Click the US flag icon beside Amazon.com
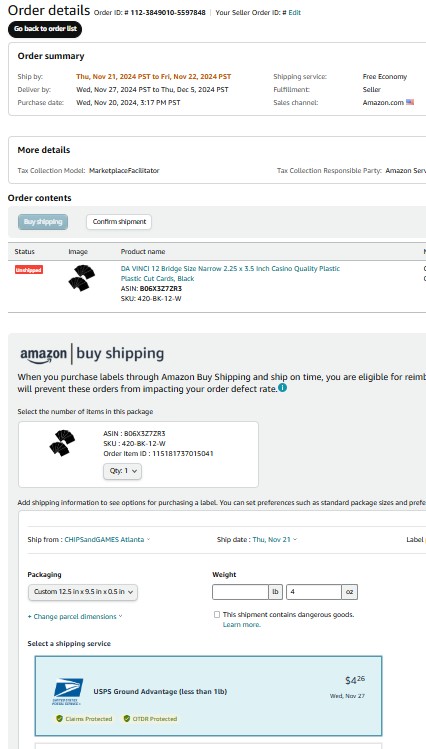Screen dimensions: 426x749 410,102
